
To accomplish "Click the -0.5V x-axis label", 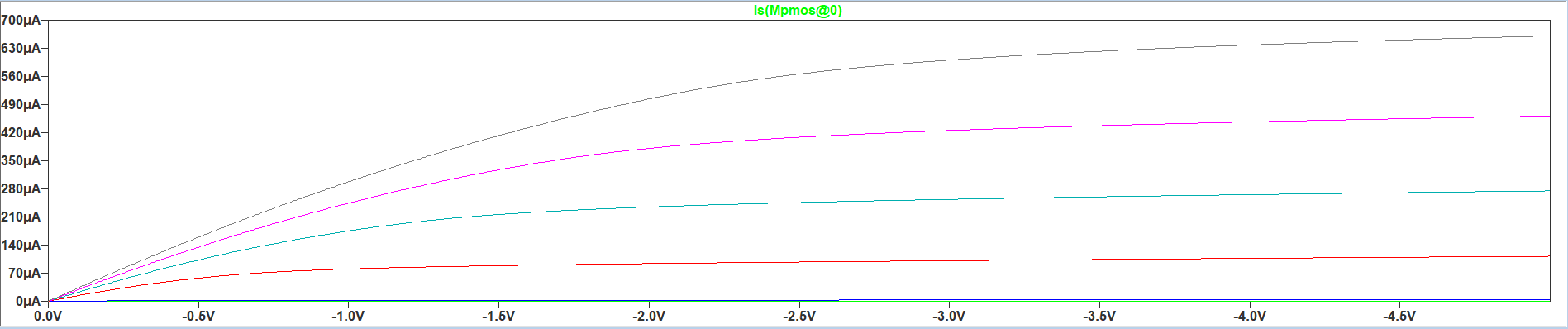I will pyautogui.click(x=198, y=317).
